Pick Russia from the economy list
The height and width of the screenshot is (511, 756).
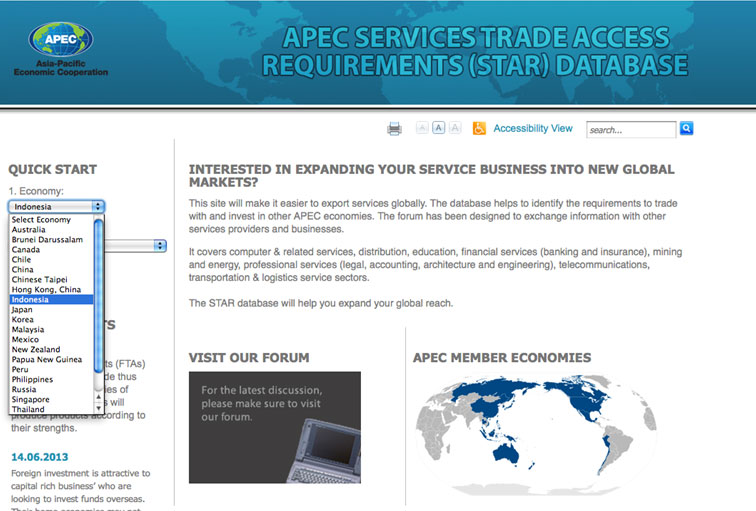click(52, 389)
